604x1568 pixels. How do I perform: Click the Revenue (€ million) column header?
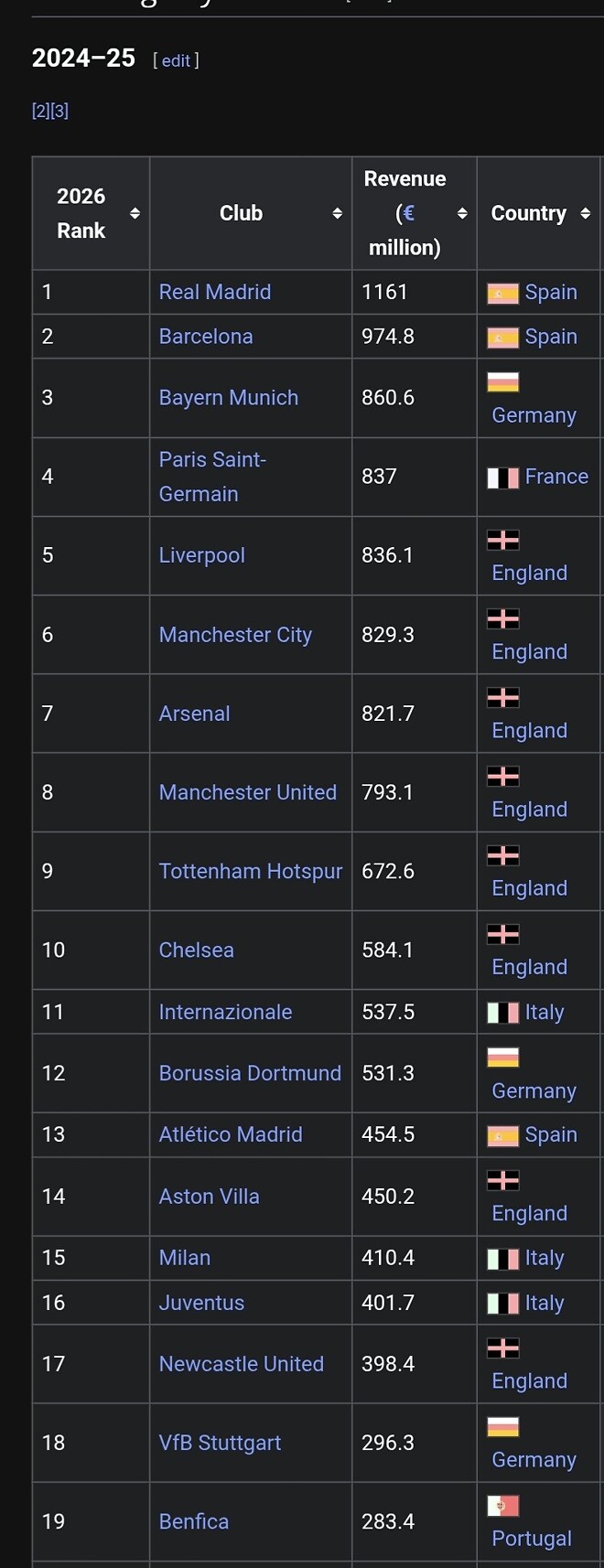point(404,213)
